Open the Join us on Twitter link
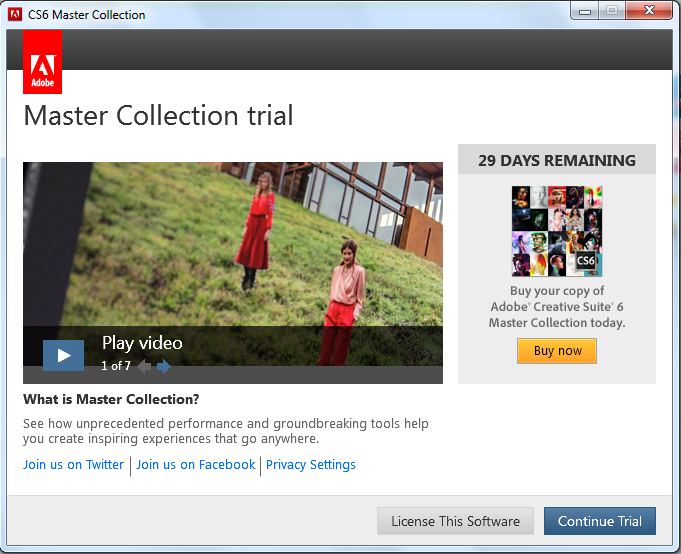Screen dimensions: 681x554 click(x=73, y=465)
